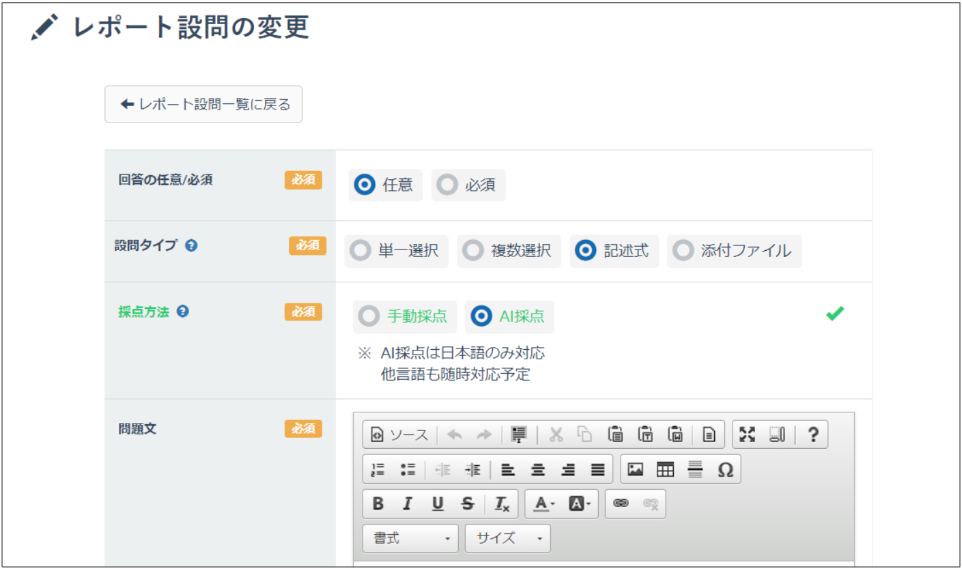Image resolution: width=962 pixels, height=568 pixels.
Task: Insert a bulleted list
Action: click(x=408, y=470)
